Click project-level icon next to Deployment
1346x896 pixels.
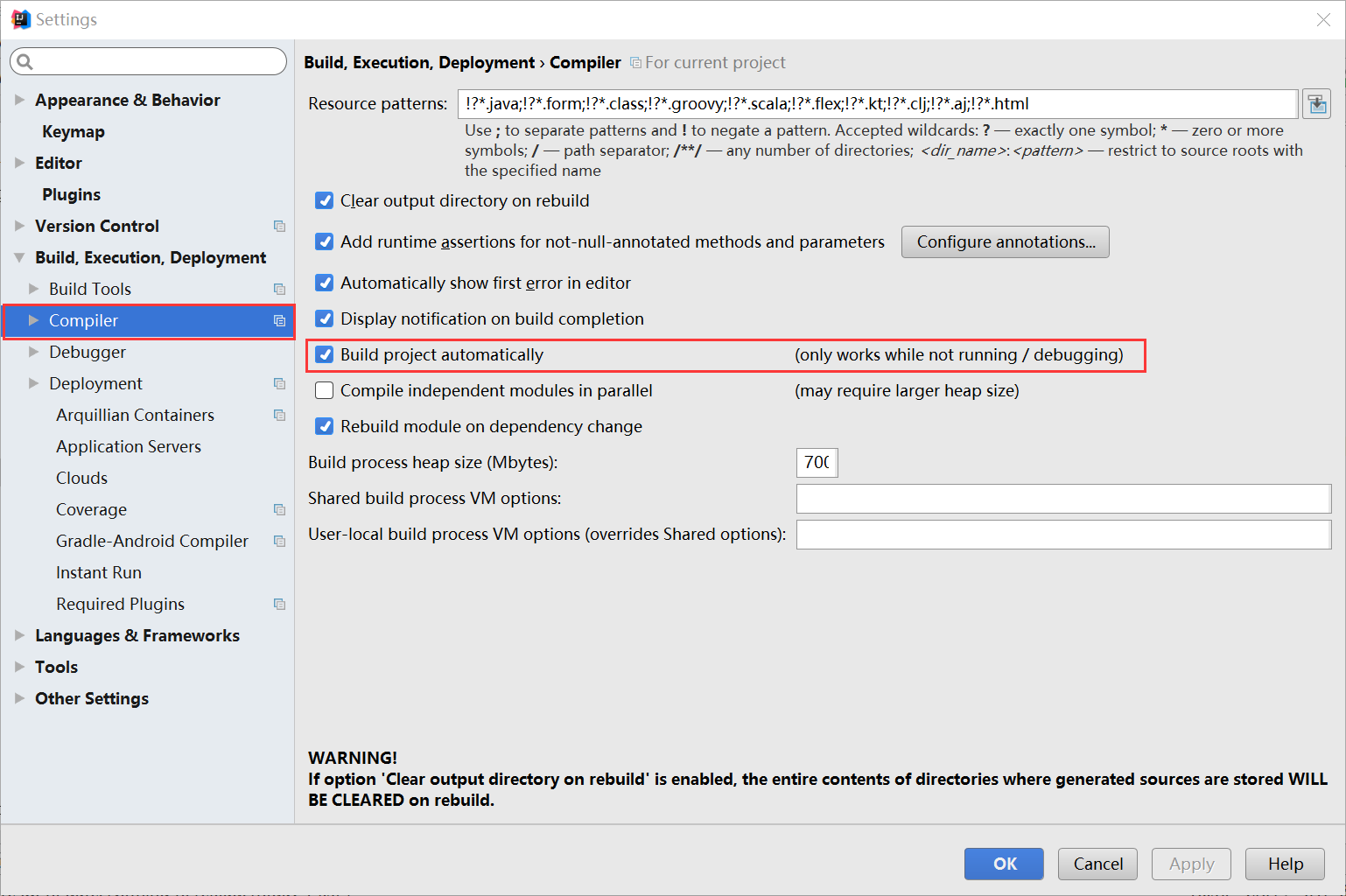(279, 383)
